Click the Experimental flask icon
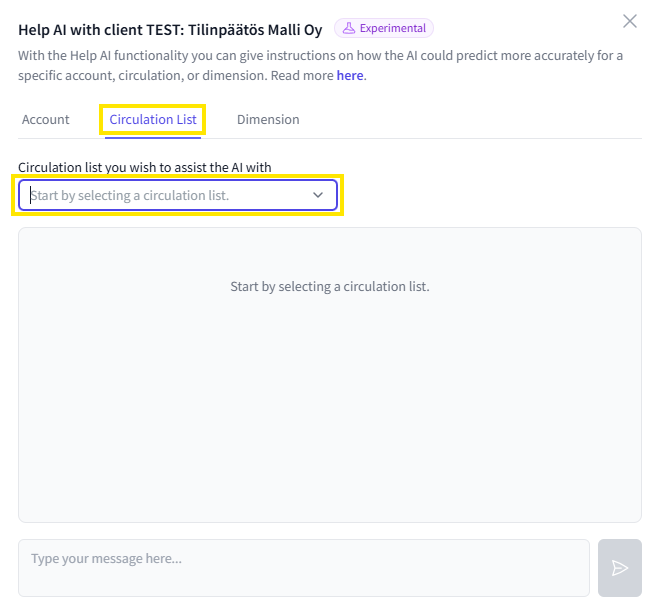660x615 pixels. pos(349,28)
